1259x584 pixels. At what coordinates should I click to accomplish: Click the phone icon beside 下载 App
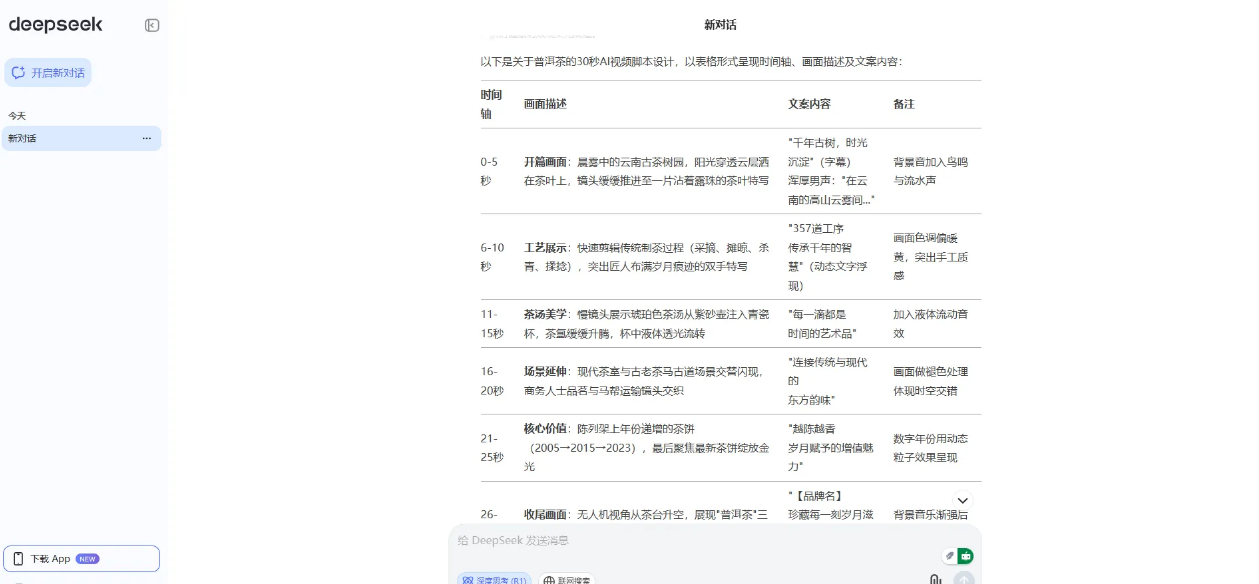tap(18, 559)
